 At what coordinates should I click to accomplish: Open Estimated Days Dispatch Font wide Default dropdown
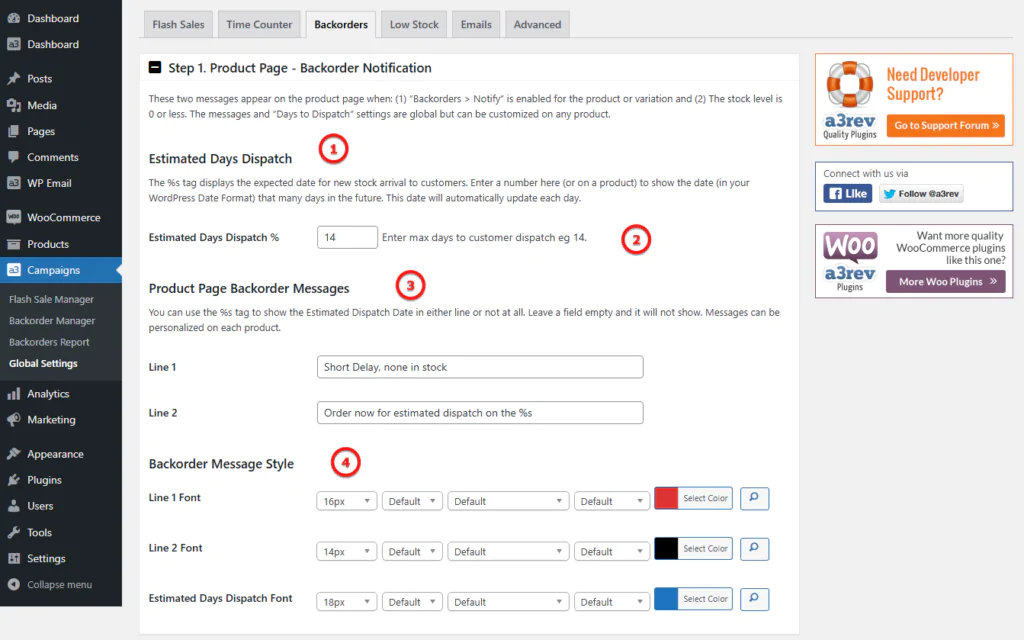point(507,601)
